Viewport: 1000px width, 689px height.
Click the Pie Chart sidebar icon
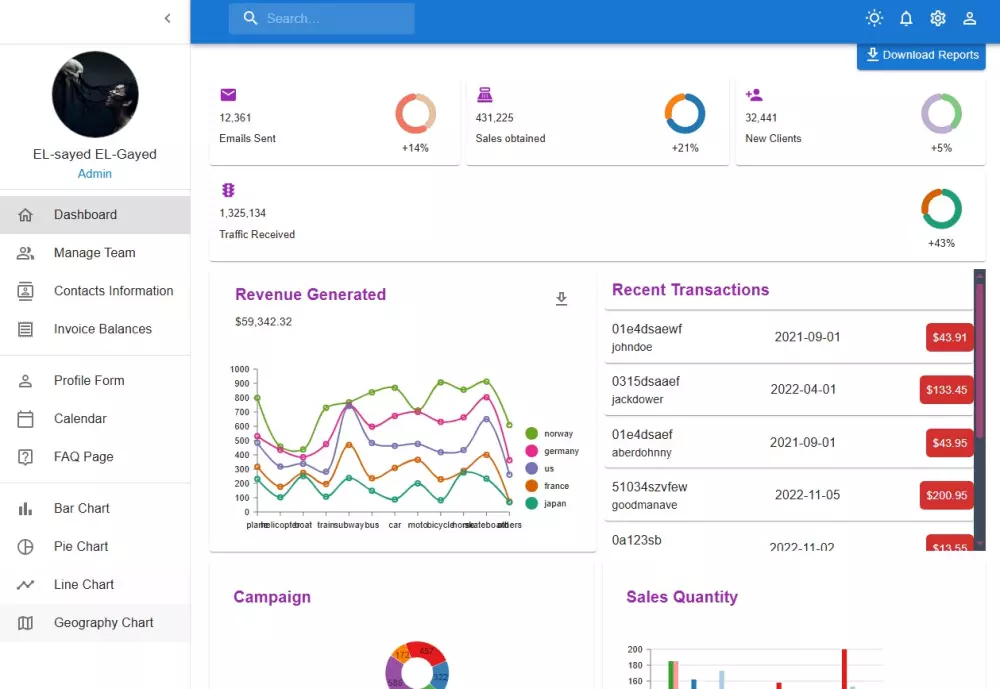point(27,546)
